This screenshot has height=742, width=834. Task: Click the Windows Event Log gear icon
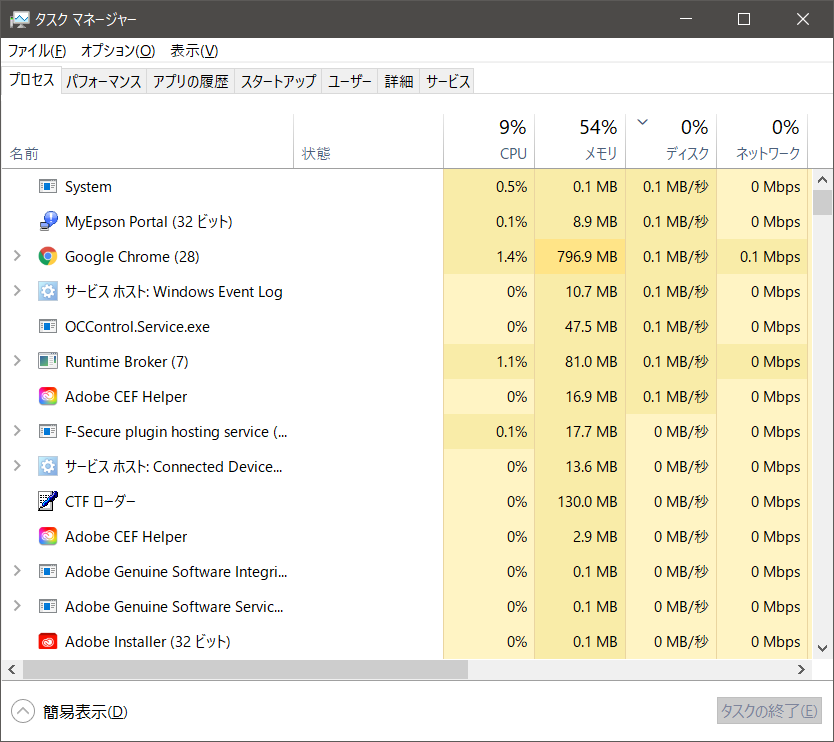point(48,292)
